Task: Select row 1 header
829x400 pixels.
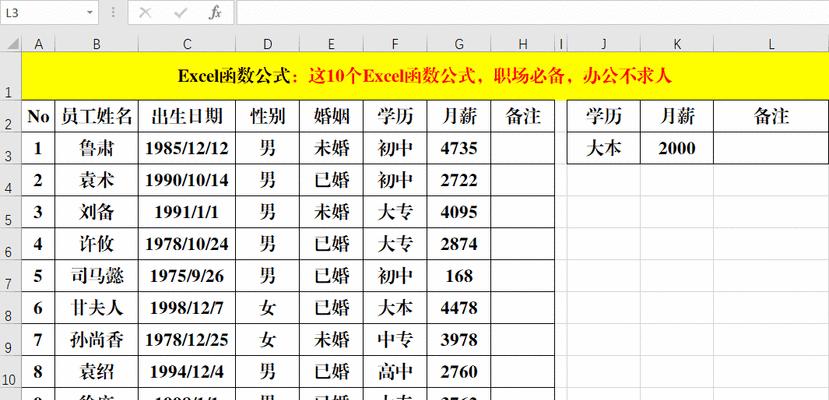Action: point(11,76)
